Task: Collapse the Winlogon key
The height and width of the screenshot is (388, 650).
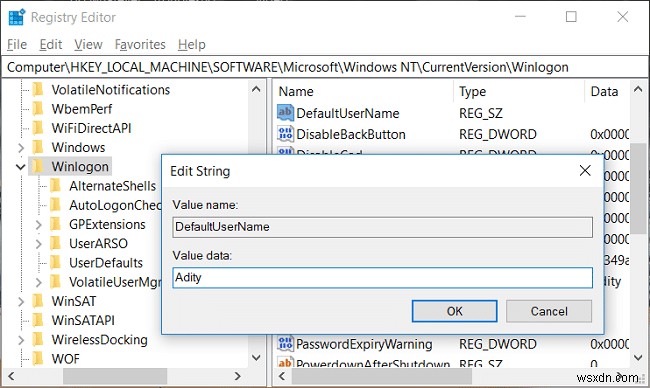Action: (x=21, y=167)
